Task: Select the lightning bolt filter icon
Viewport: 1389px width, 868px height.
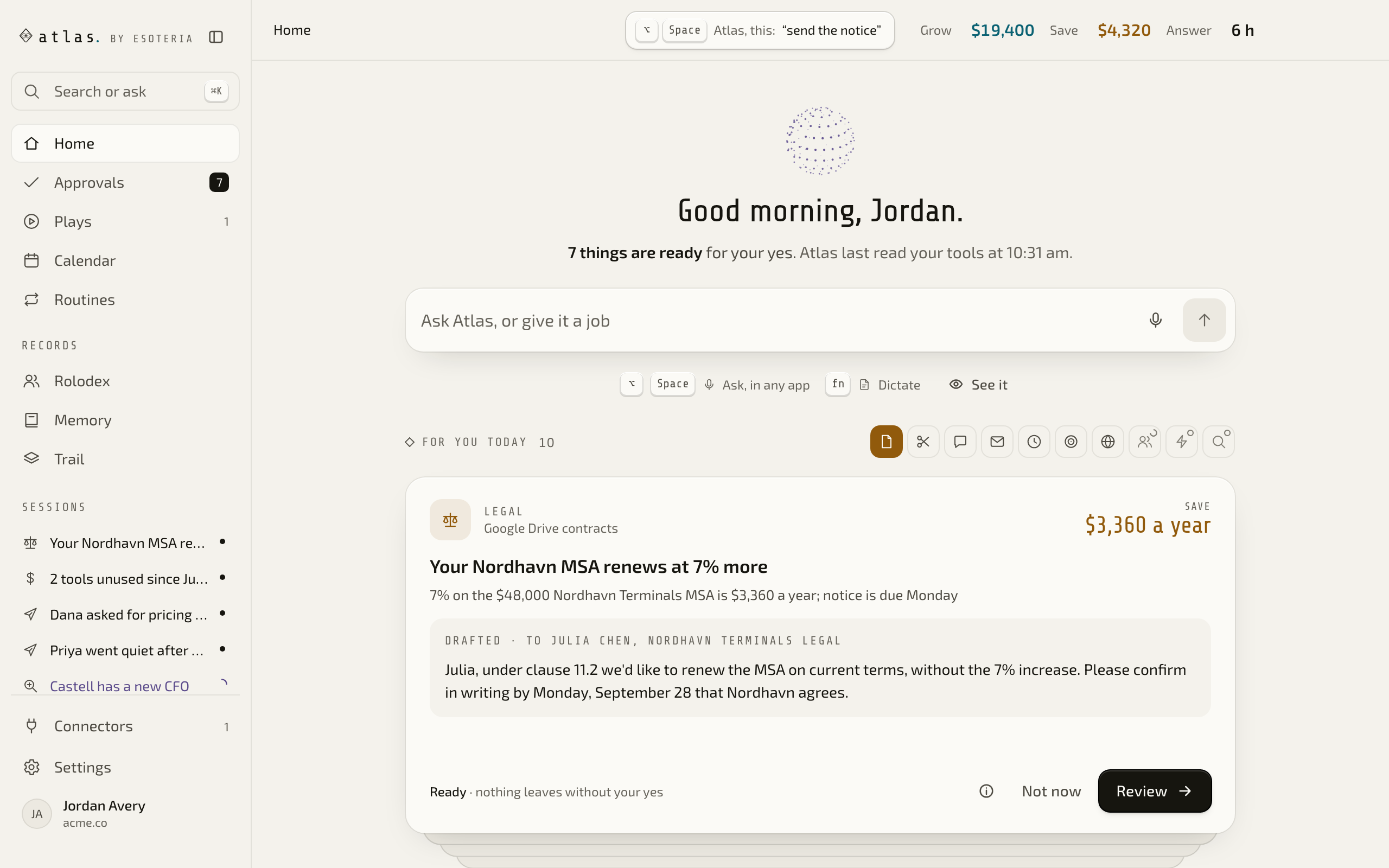Action: tap(1182, 442)
